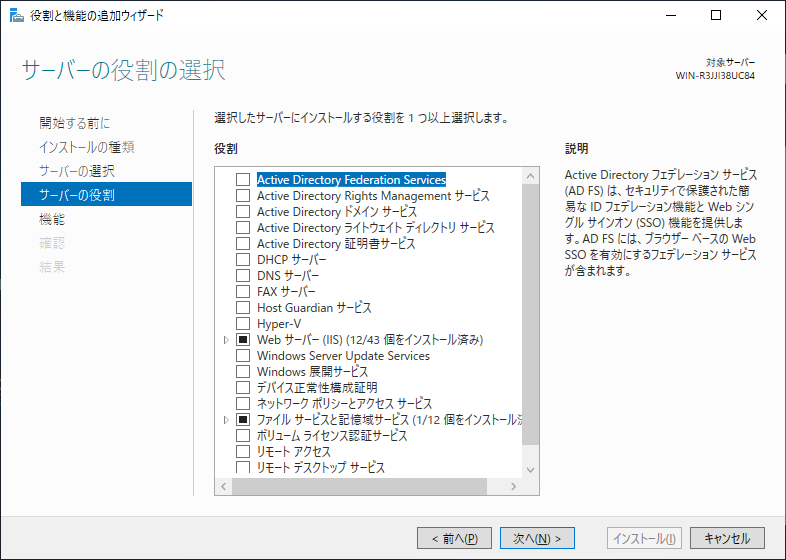This screenshot has width=786, height=560.
Task: Click server name WIN-R3JJI38UC84 text
Action: tap(715, 76)
